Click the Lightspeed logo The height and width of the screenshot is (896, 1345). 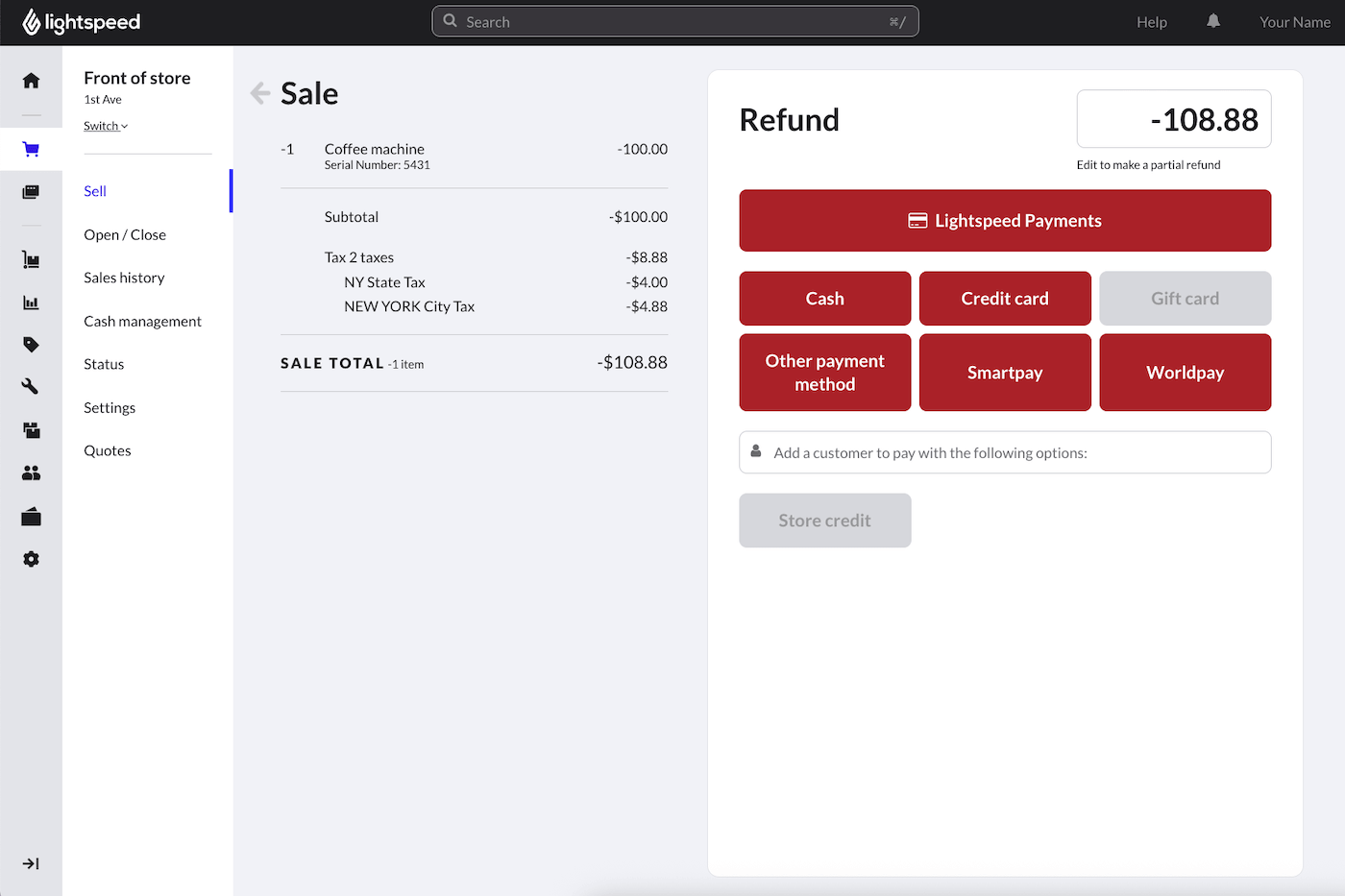click(82, 22)
